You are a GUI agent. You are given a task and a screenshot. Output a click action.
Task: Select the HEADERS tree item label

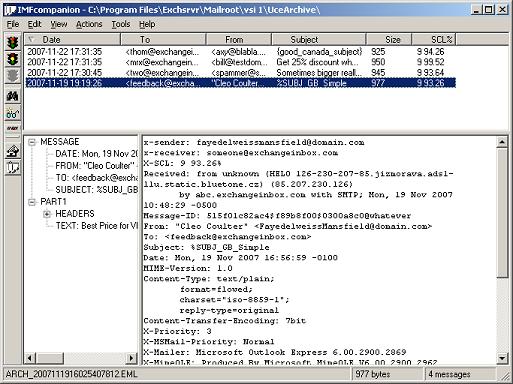pyautogui.click(x=75, y=214)
